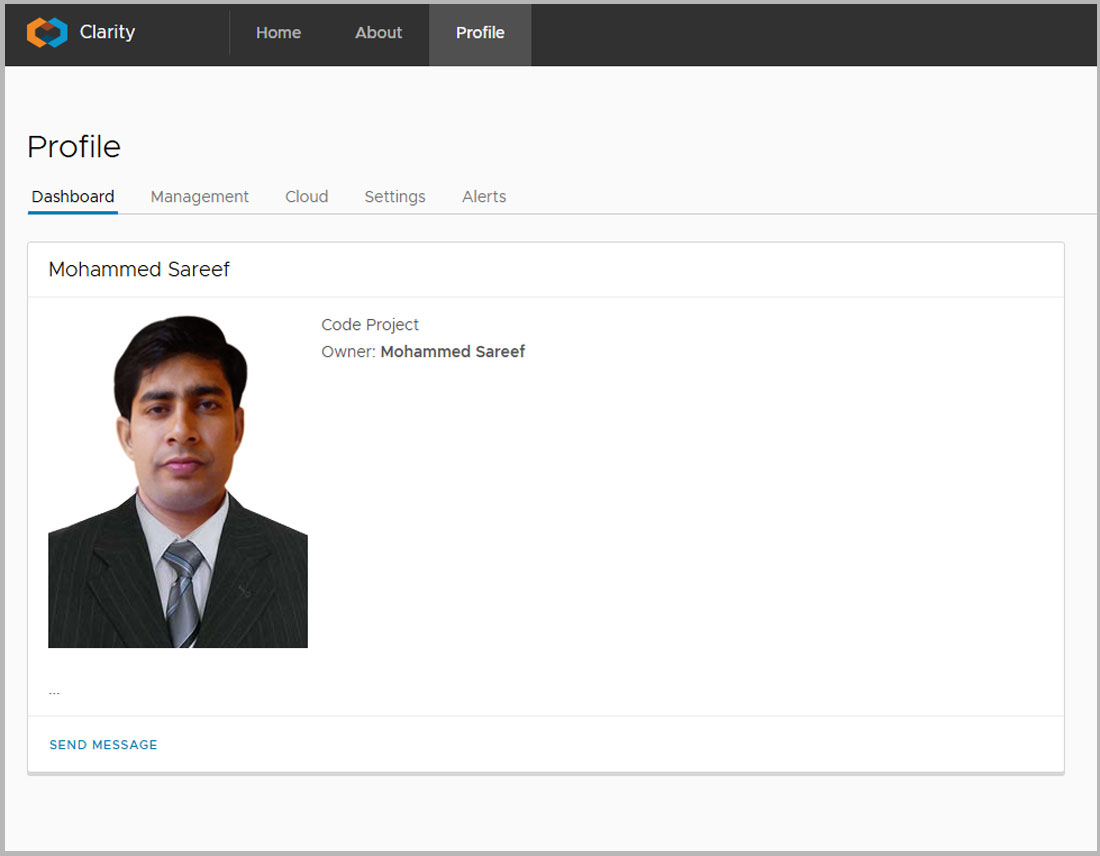Screen dimensions: 1100x856
Task: Click the Clarity brand name text
Action: tap(107, 32)
